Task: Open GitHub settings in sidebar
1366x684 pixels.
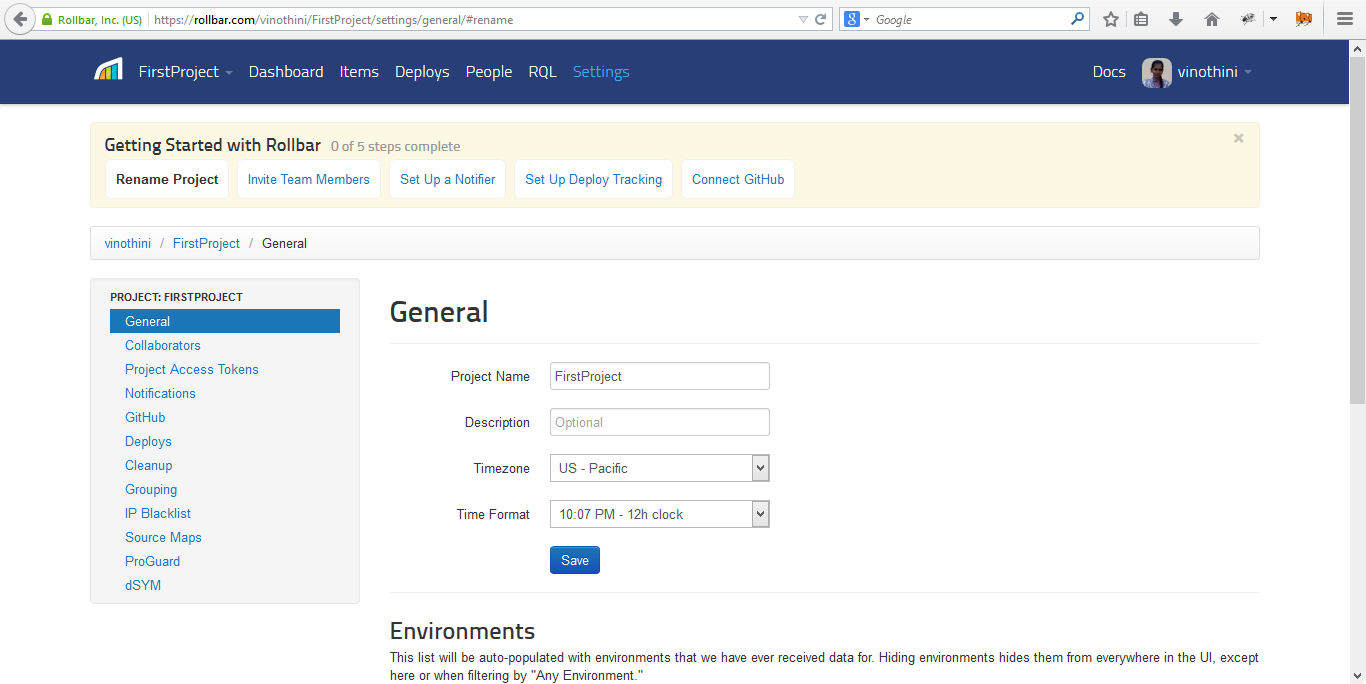Action: (x=145, y=417)
